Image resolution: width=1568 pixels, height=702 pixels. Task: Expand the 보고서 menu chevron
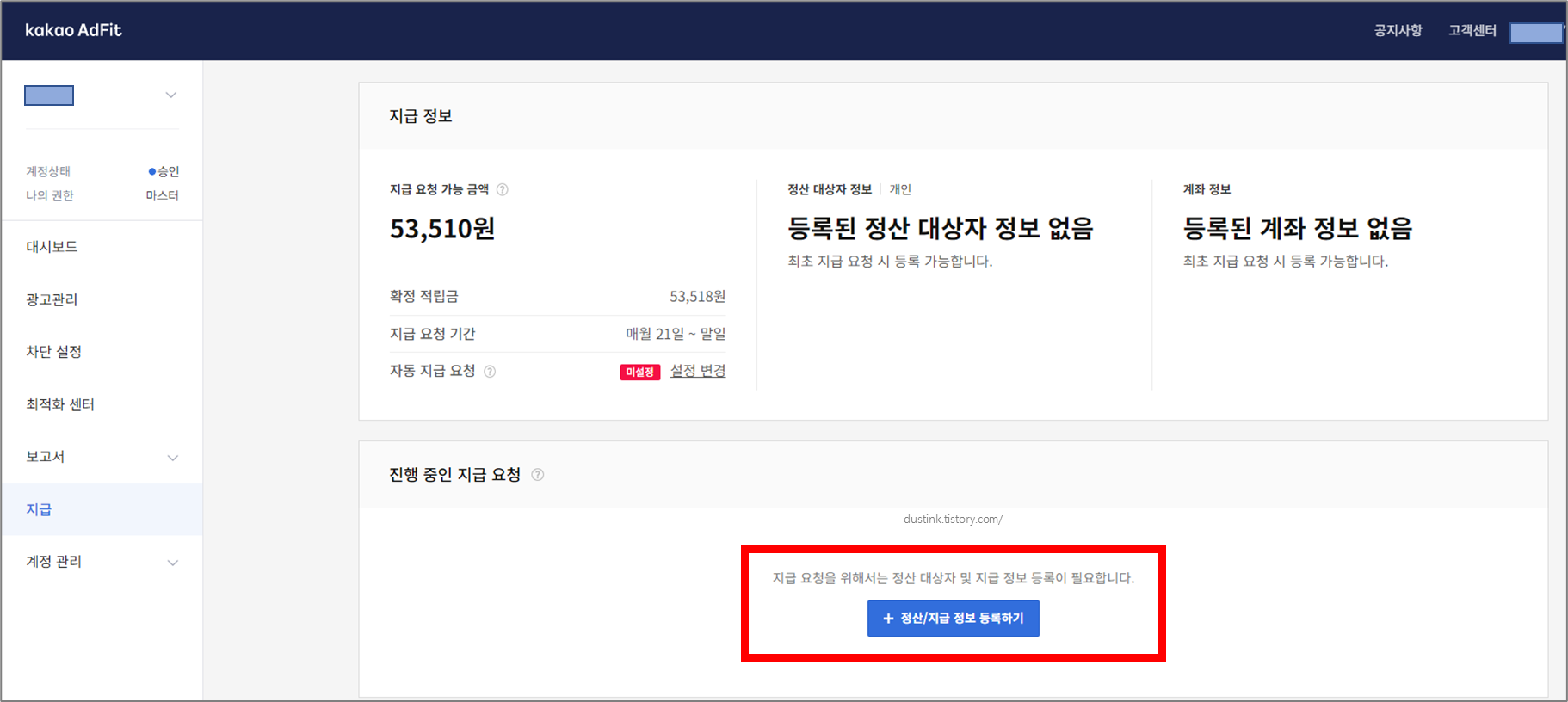tap(173, 458)
